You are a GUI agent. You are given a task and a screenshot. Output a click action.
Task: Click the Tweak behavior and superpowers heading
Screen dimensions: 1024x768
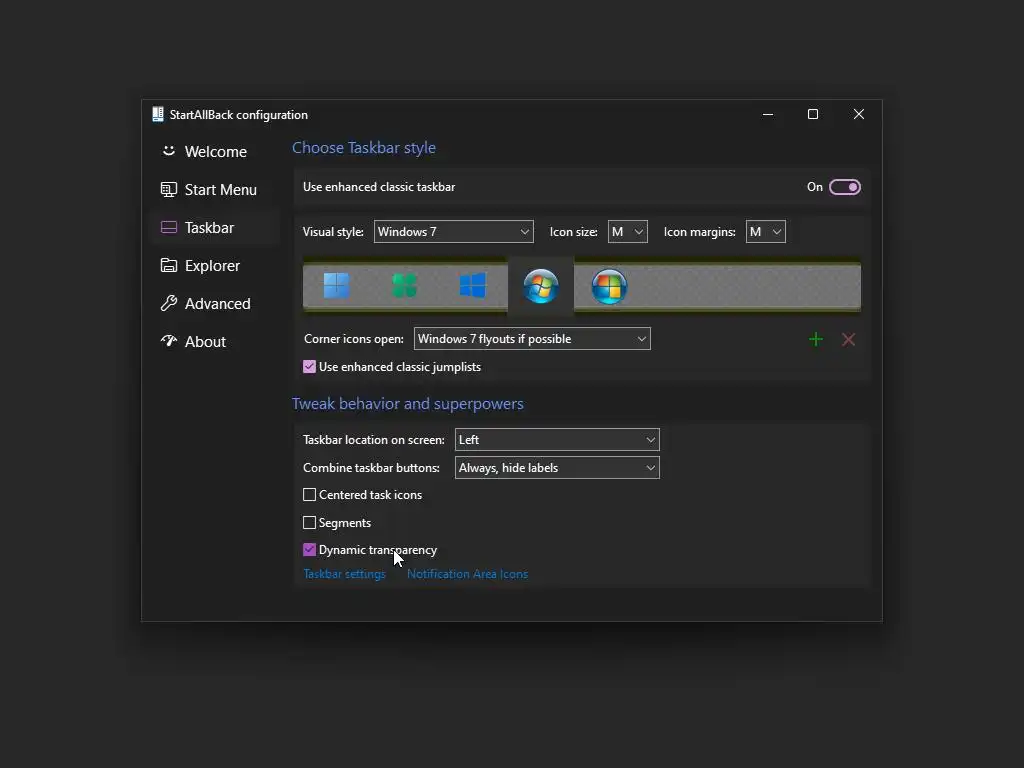(408, 404)
